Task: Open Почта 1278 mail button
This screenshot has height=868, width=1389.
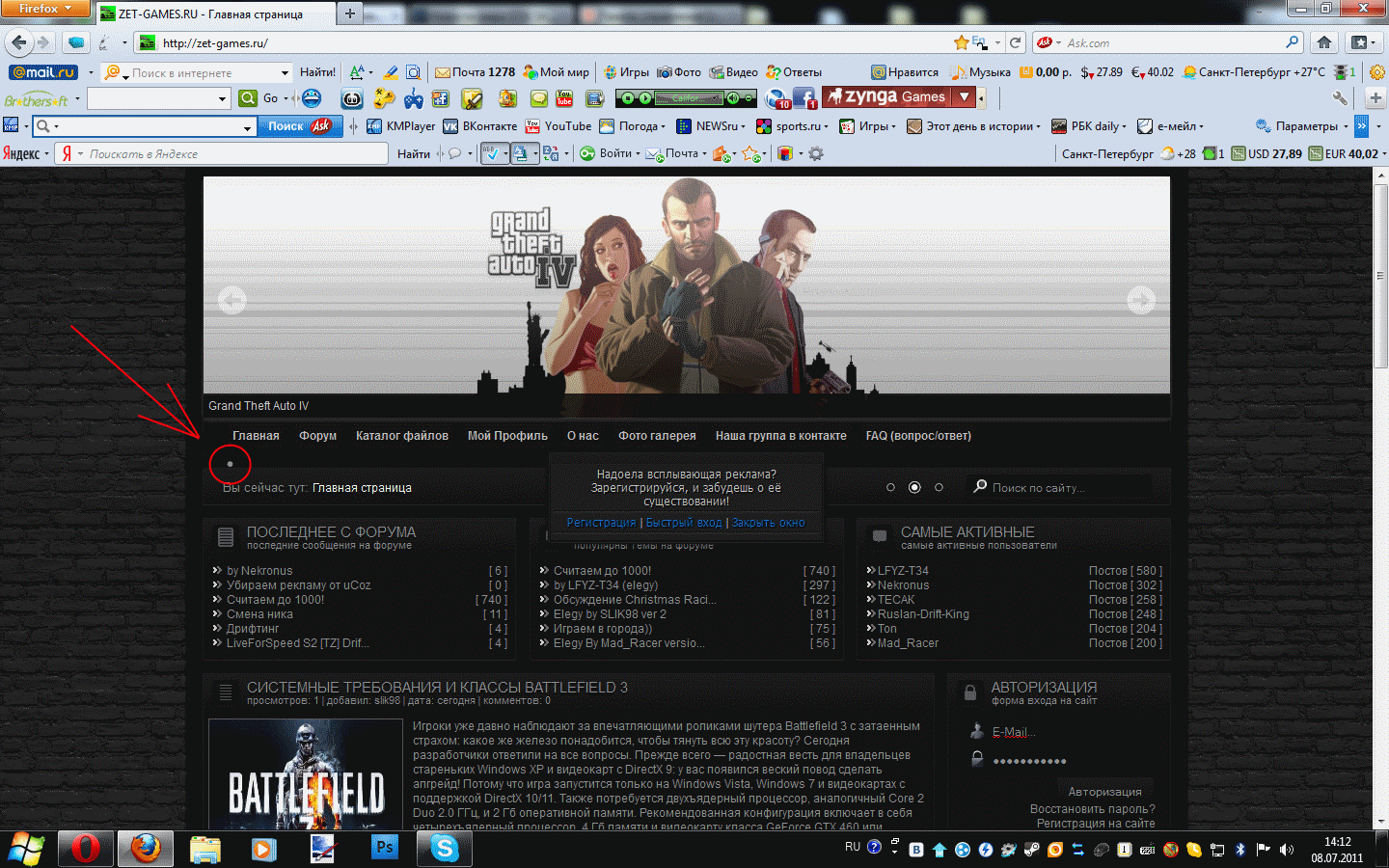Action: coord(476,72)
